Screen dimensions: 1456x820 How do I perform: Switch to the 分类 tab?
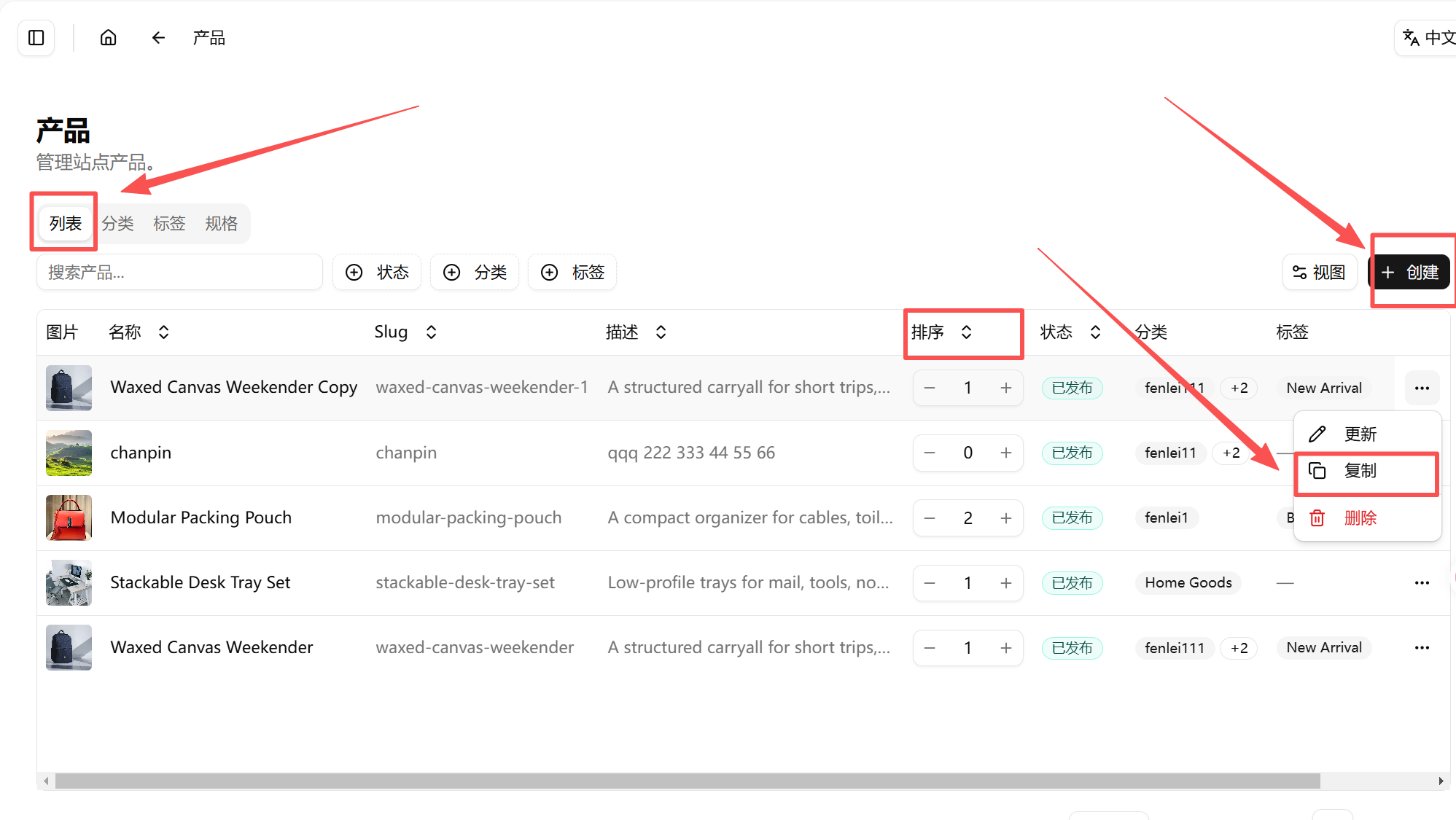tap(117, 223)
